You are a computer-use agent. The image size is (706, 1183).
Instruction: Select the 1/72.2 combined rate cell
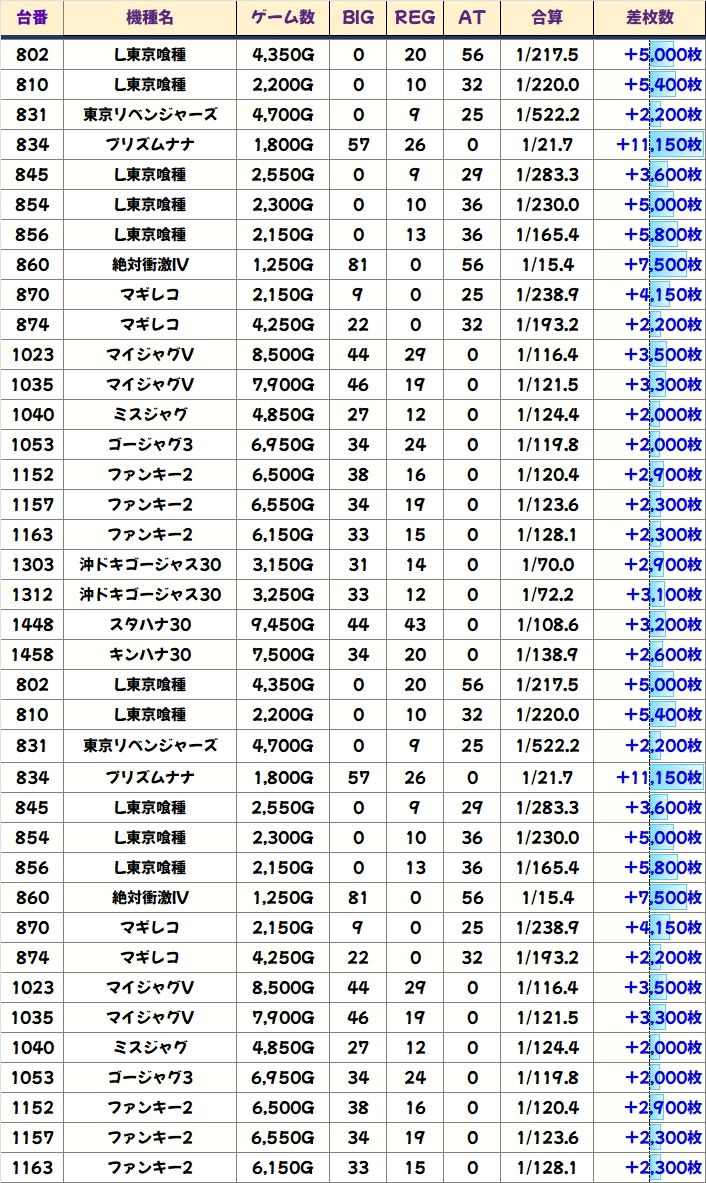[547, 595]
